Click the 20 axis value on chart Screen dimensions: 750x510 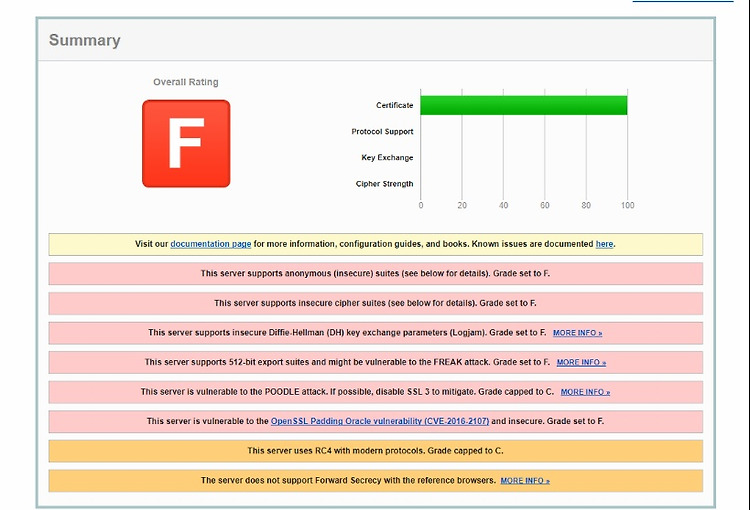click(x=462, y=205)
